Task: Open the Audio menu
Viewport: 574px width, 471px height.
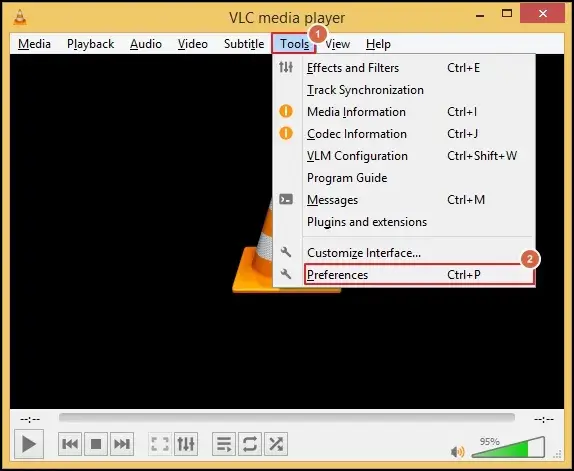Action: (146, 44)
